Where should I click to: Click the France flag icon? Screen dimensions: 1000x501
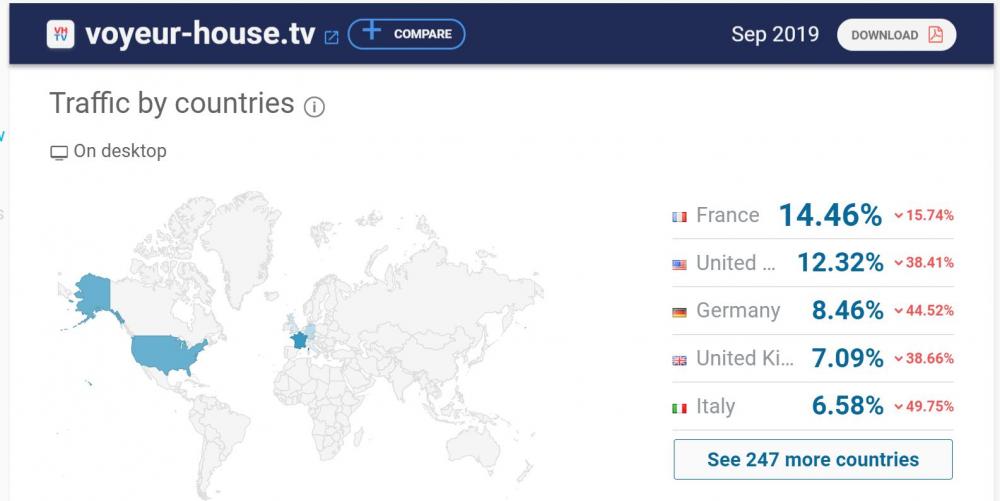[680, 216]
